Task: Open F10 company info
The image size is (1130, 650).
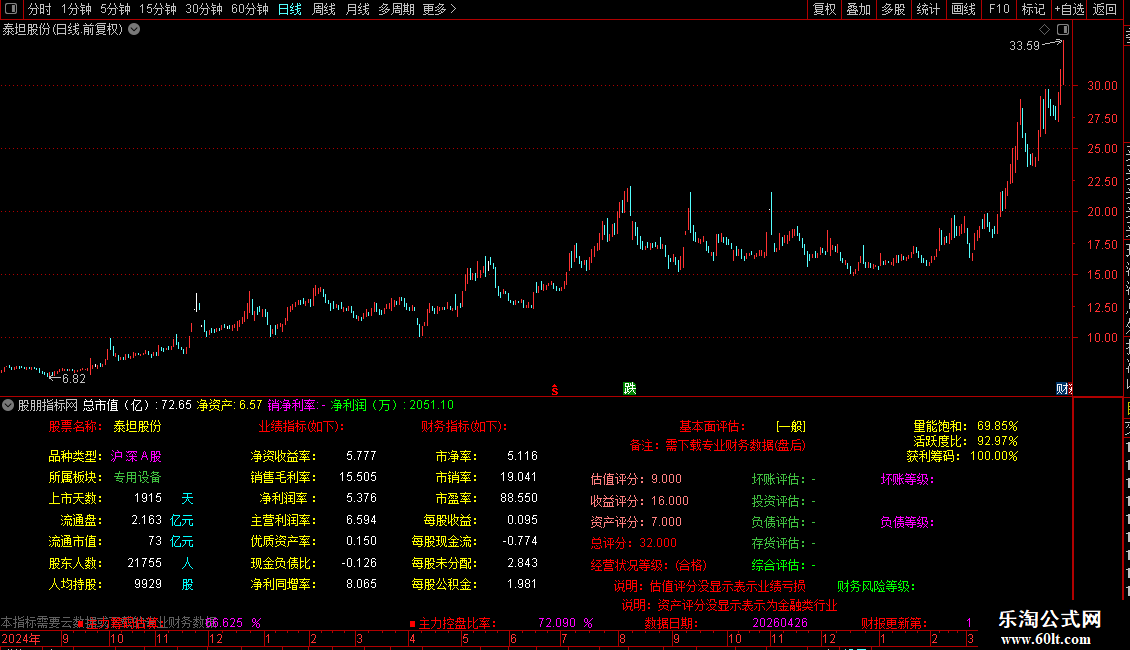Action: tap(999, 9)
